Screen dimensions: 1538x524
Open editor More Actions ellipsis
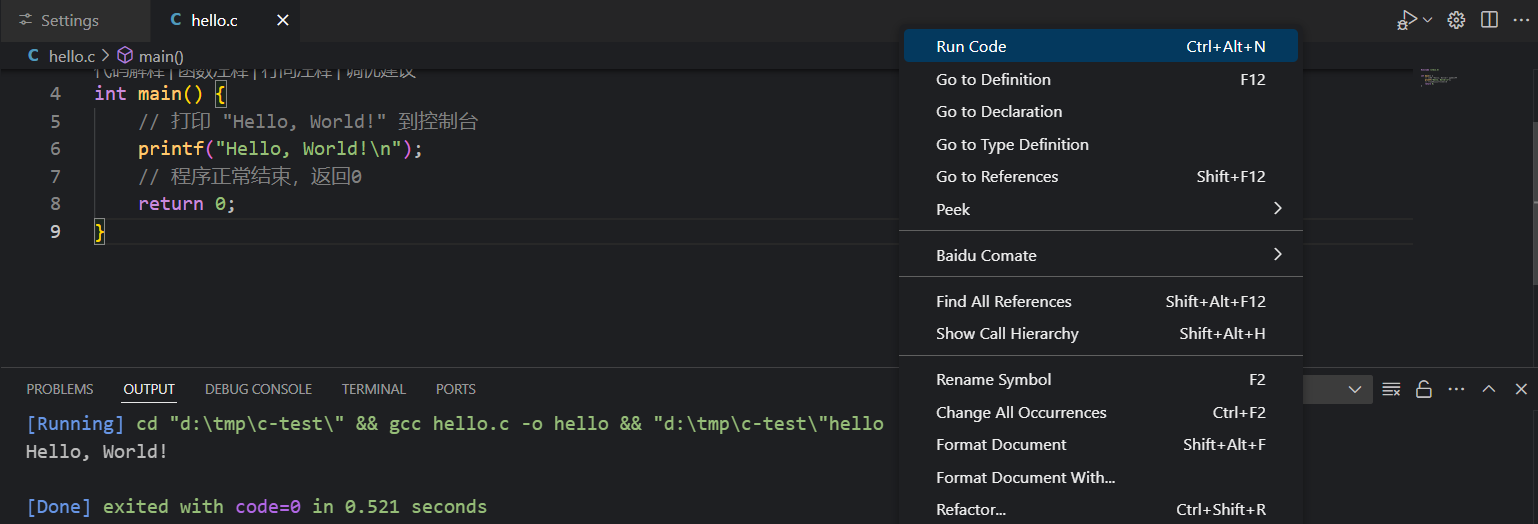(x=1521, y=20)
